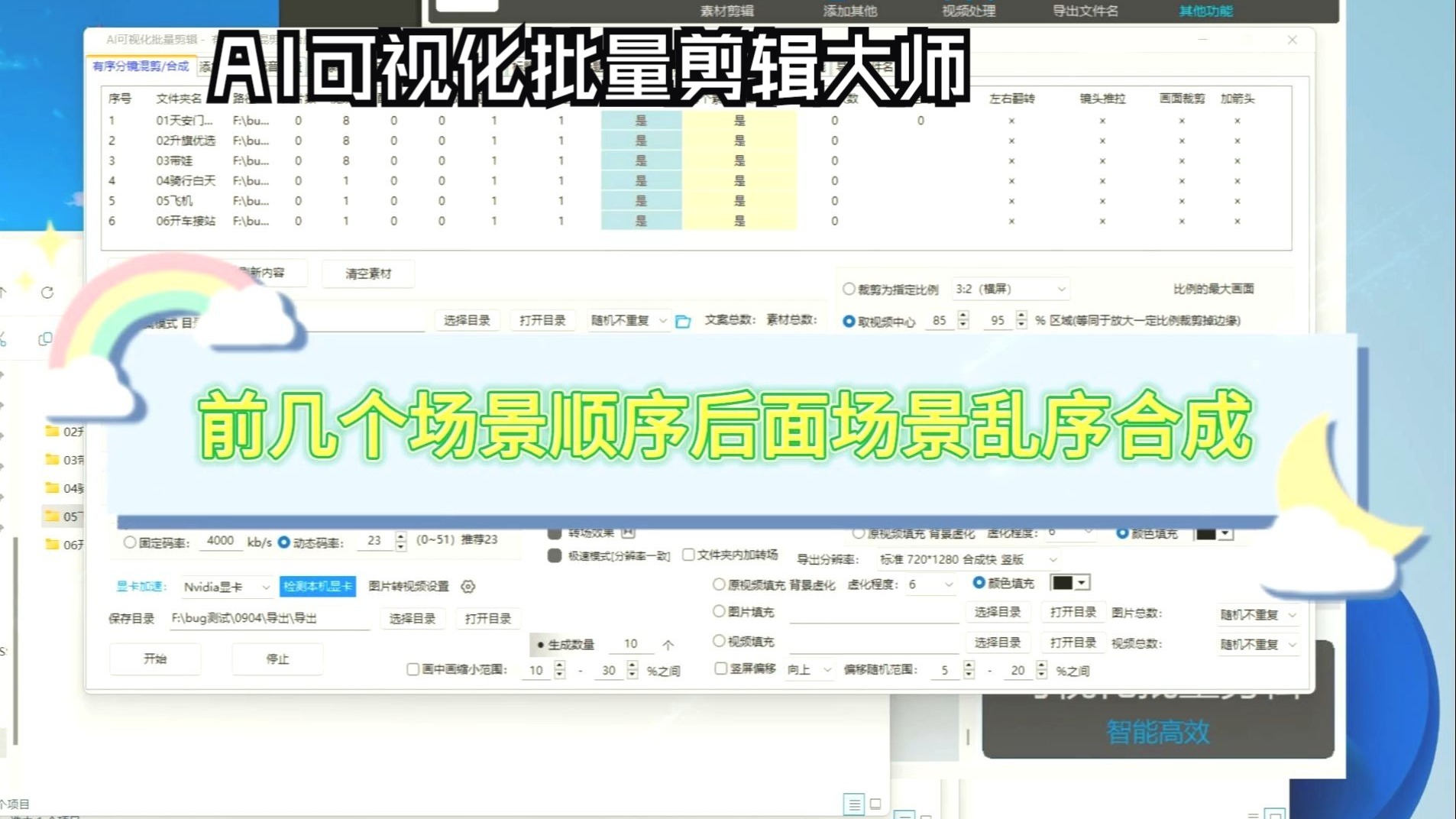Switch explorer to details list view icon
The image size is (1456, 819).
click(854, 804)
